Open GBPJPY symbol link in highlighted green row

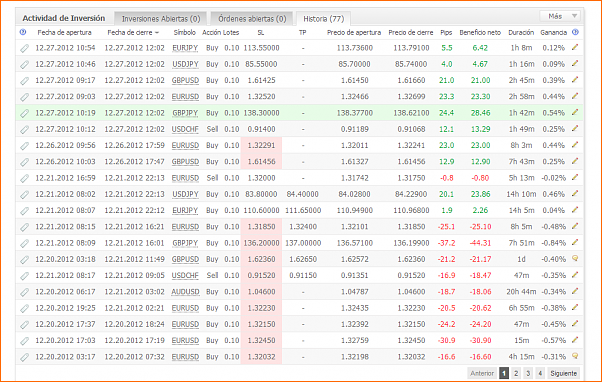(x=185, y=113)
